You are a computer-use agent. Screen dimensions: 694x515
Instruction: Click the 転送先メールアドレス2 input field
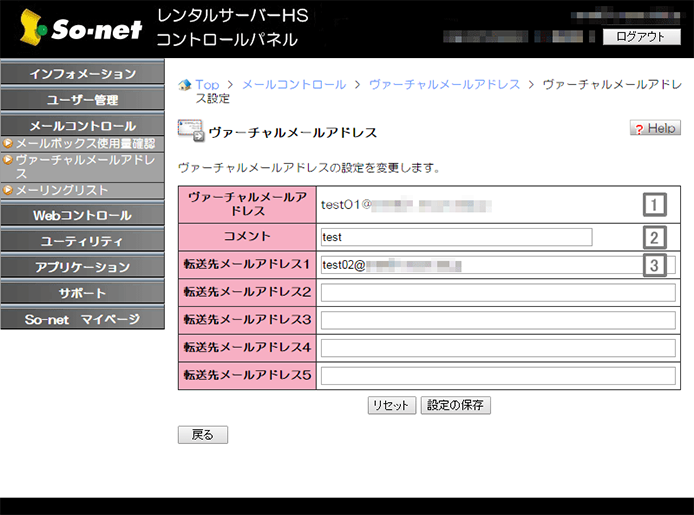tap(497, 293)
